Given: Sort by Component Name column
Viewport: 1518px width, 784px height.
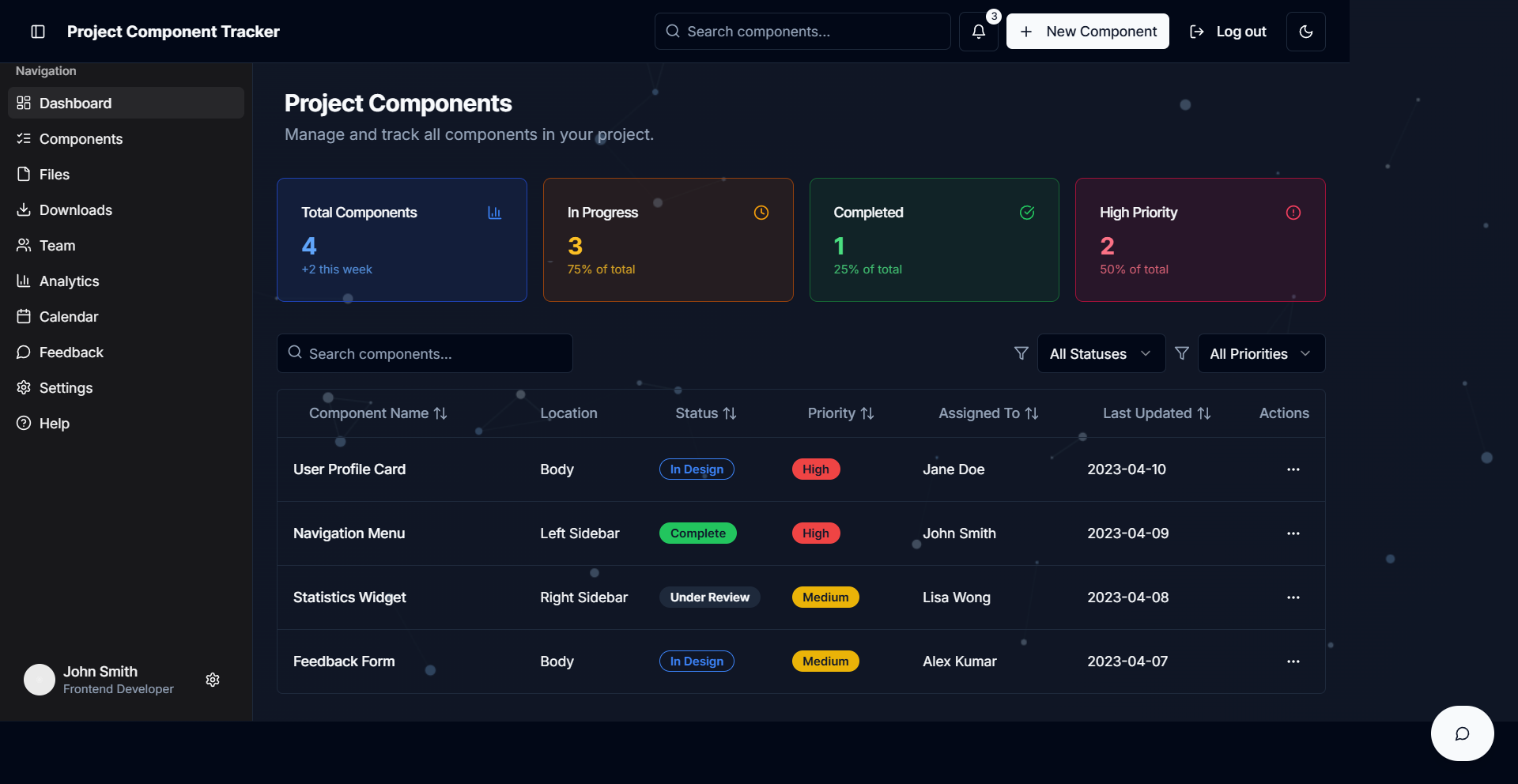Looking at the screenshot, I should click(x=378, y=413).
